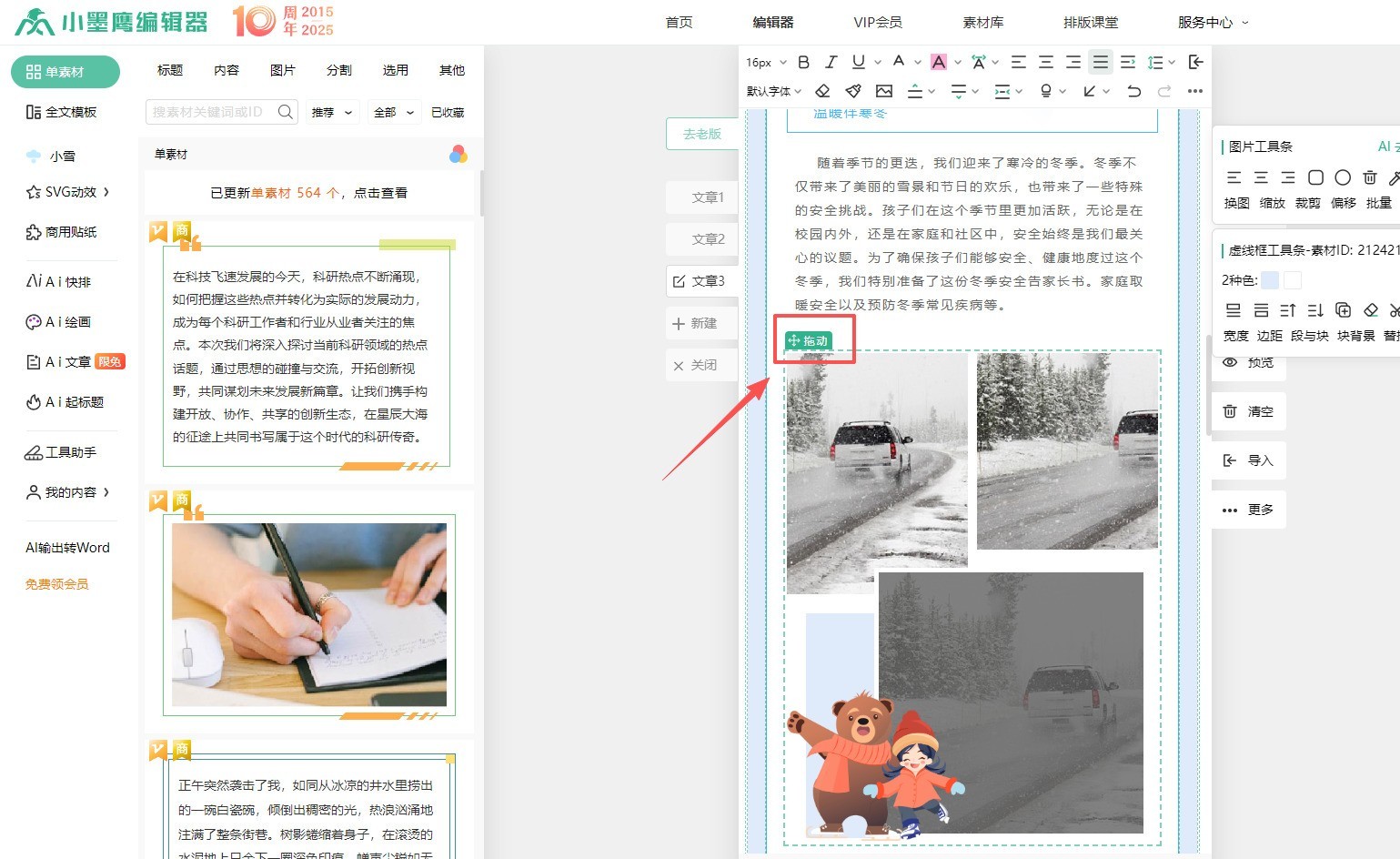Click the 免费领会员 link

coord(56,584)
